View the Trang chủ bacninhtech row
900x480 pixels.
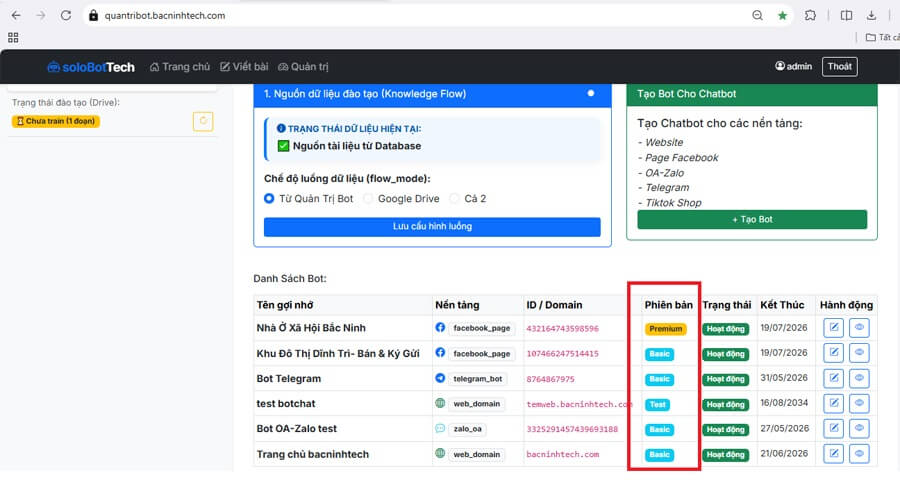[x=859, y=454]
